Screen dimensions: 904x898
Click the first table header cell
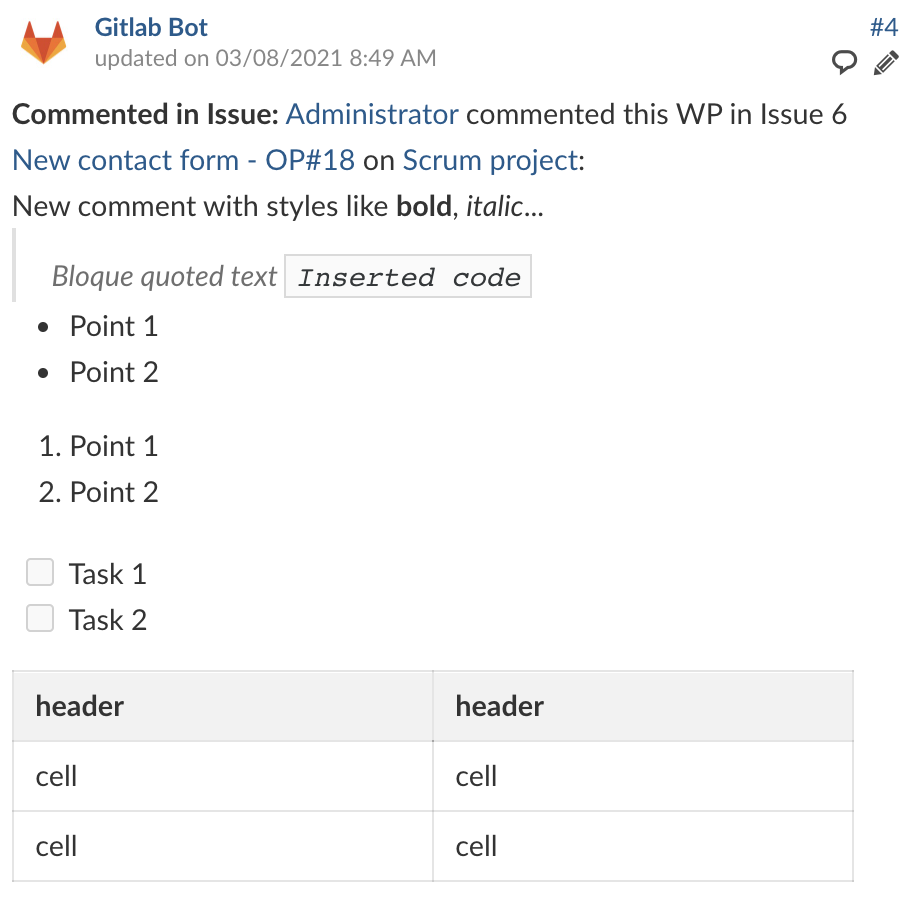click(x=222, y=706)
